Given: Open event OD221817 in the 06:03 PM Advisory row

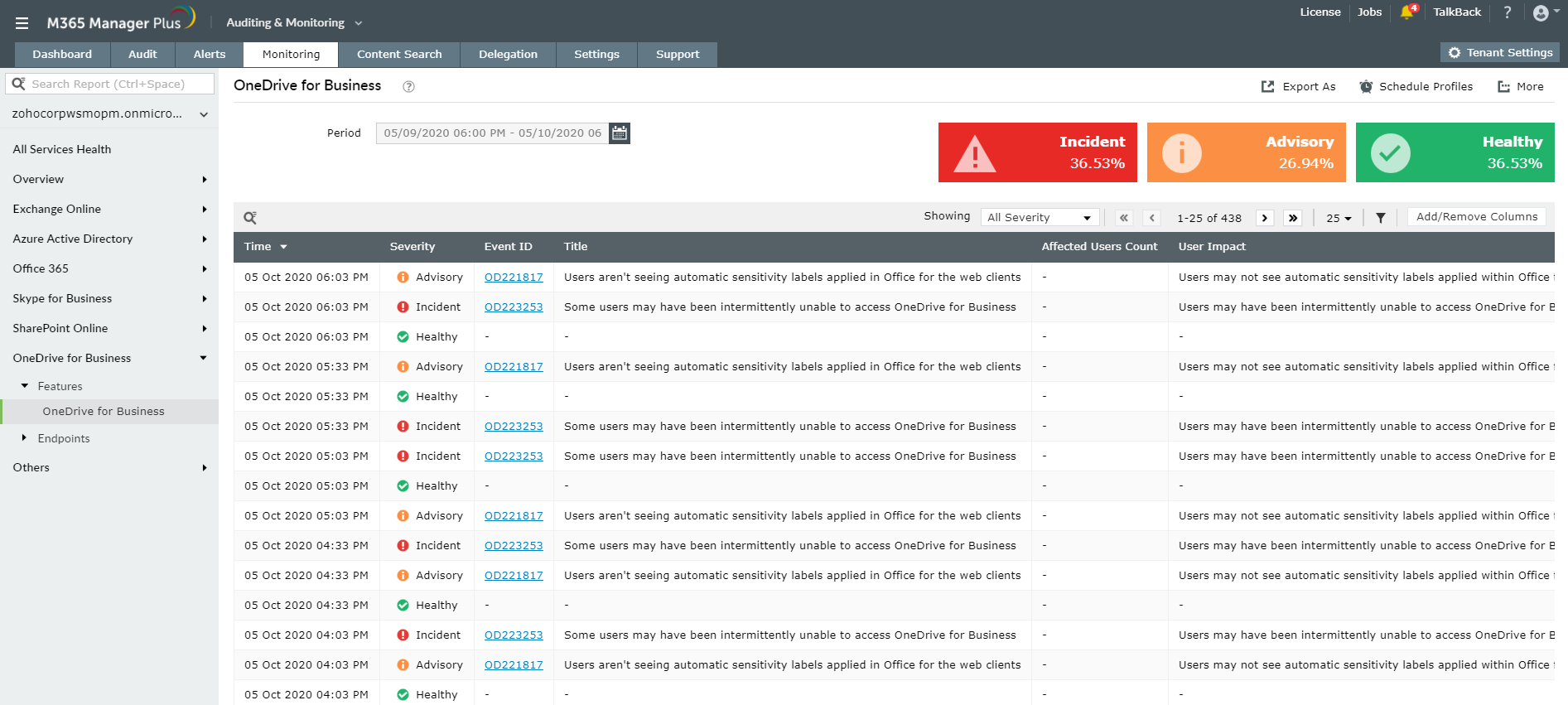Looking at the screenshot, I should 514,278.
